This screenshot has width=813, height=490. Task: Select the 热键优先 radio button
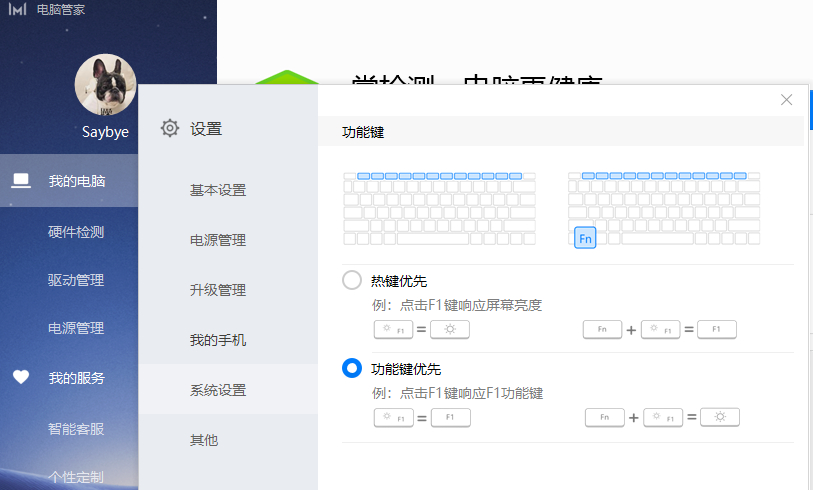(x=352, y=281)
